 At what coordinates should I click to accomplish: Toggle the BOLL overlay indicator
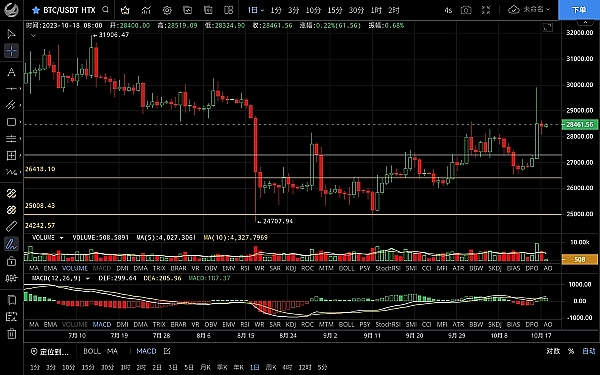(92, 351)
